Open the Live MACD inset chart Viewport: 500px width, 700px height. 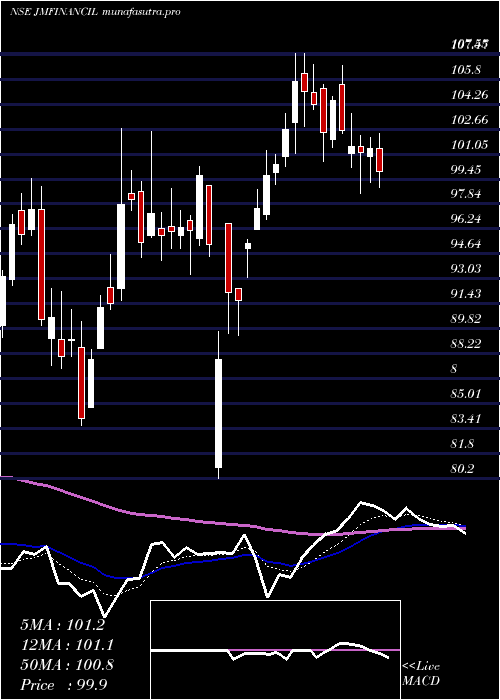tap(275, 650)
